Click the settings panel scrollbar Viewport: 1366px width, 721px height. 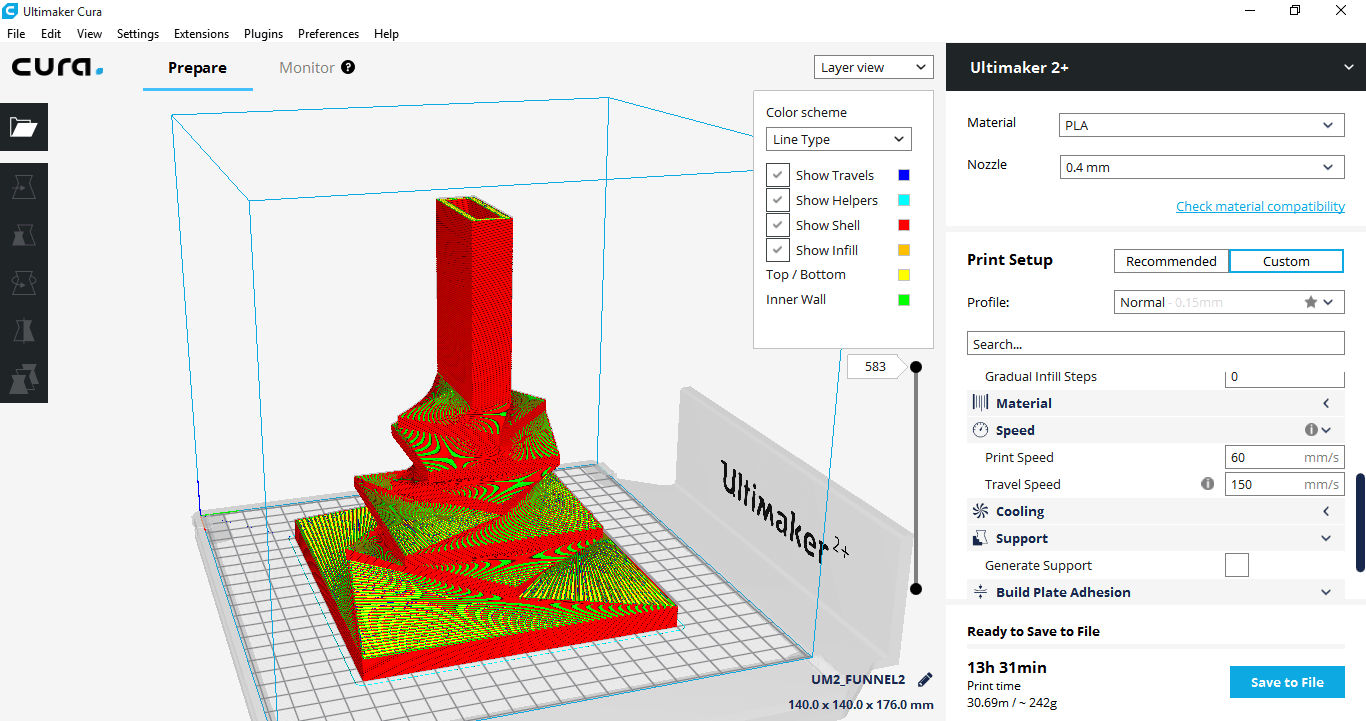click(x=1360, y=522)
